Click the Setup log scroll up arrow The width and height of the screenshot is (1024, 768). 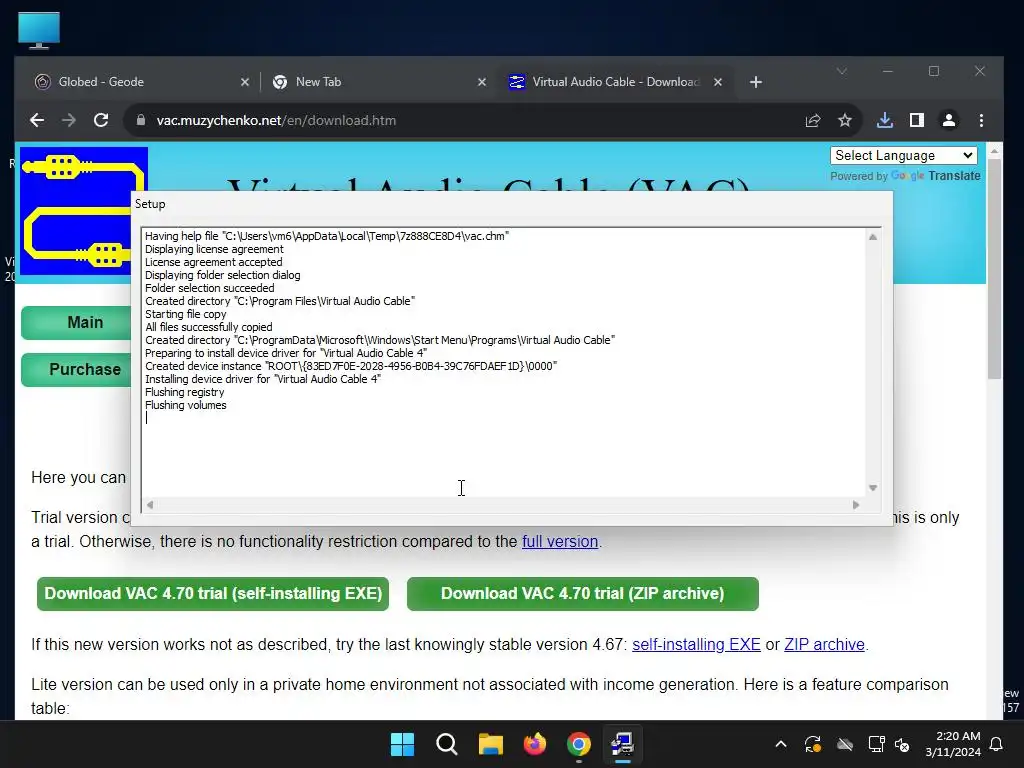pyautogui.click(x=872, y=237)
